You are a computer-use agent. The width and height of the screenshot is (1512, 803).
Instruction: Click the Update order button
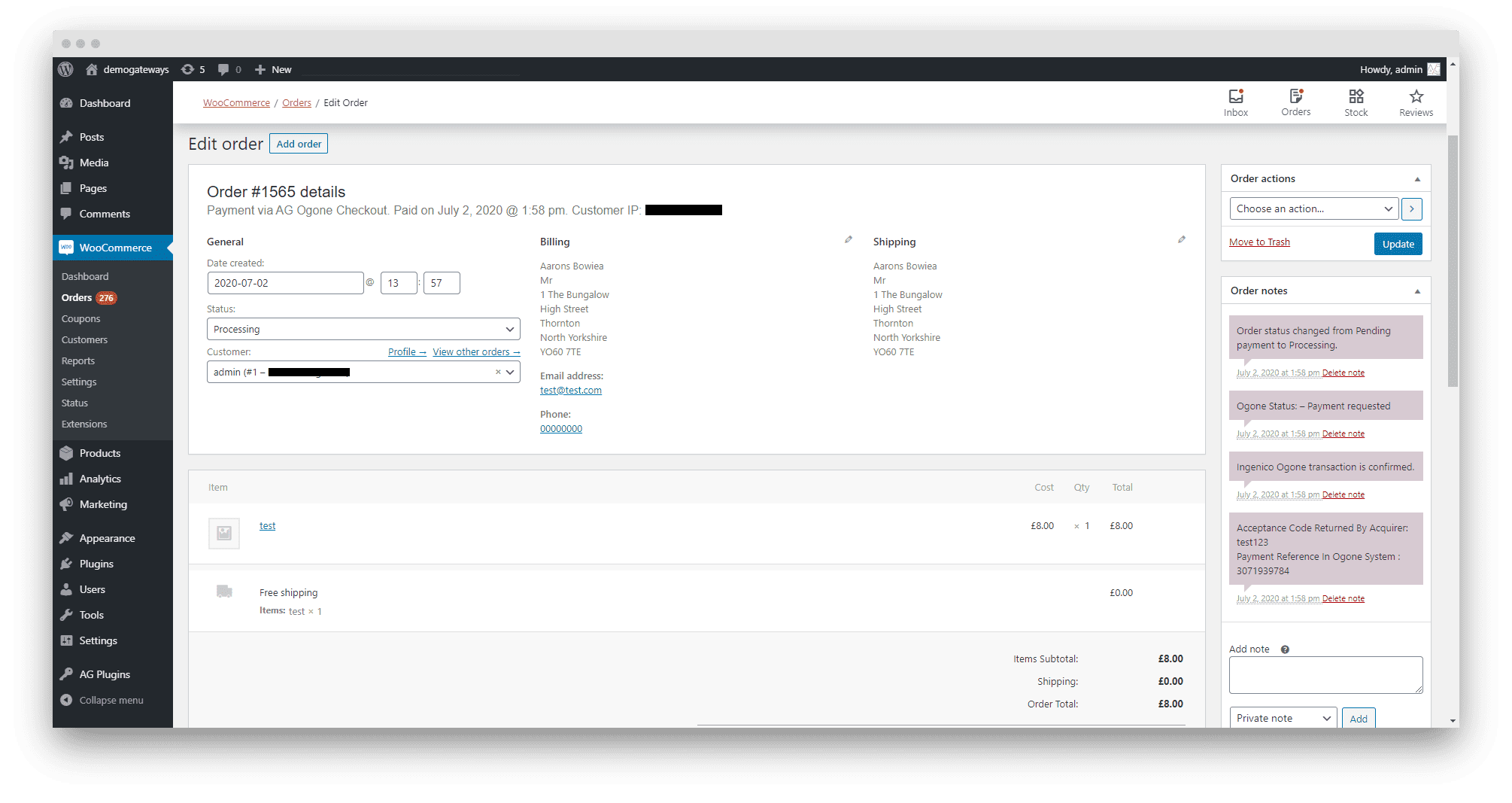1398,244
